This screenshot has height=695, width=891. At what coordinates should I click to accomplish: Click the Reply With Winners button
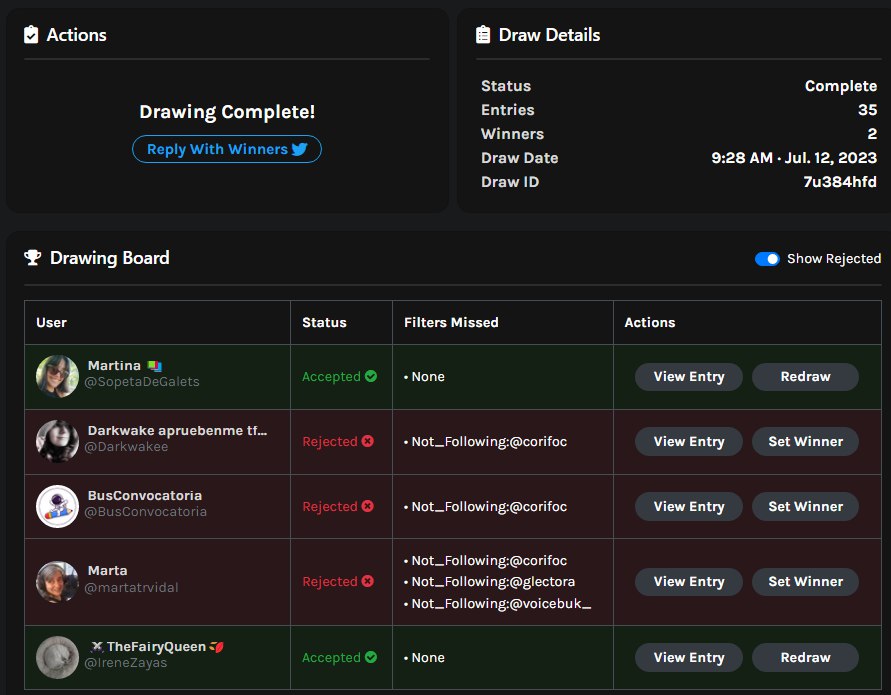pyautogui.click(x=227, y=149)
